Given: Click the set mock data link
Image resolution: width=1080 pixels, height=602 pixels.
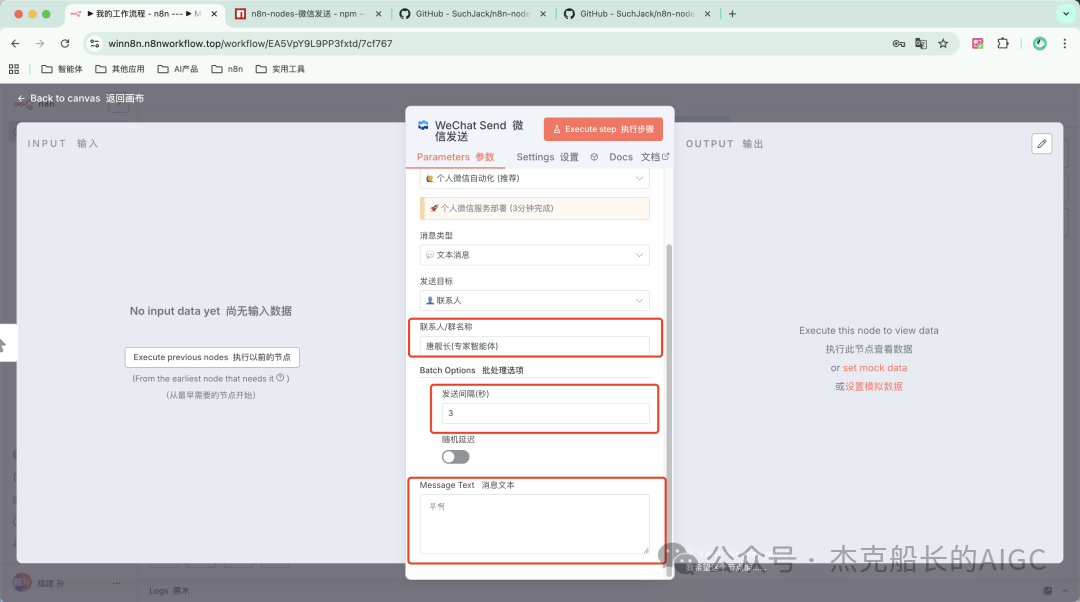Looking at the screenshot, I should tap(875, 368).
